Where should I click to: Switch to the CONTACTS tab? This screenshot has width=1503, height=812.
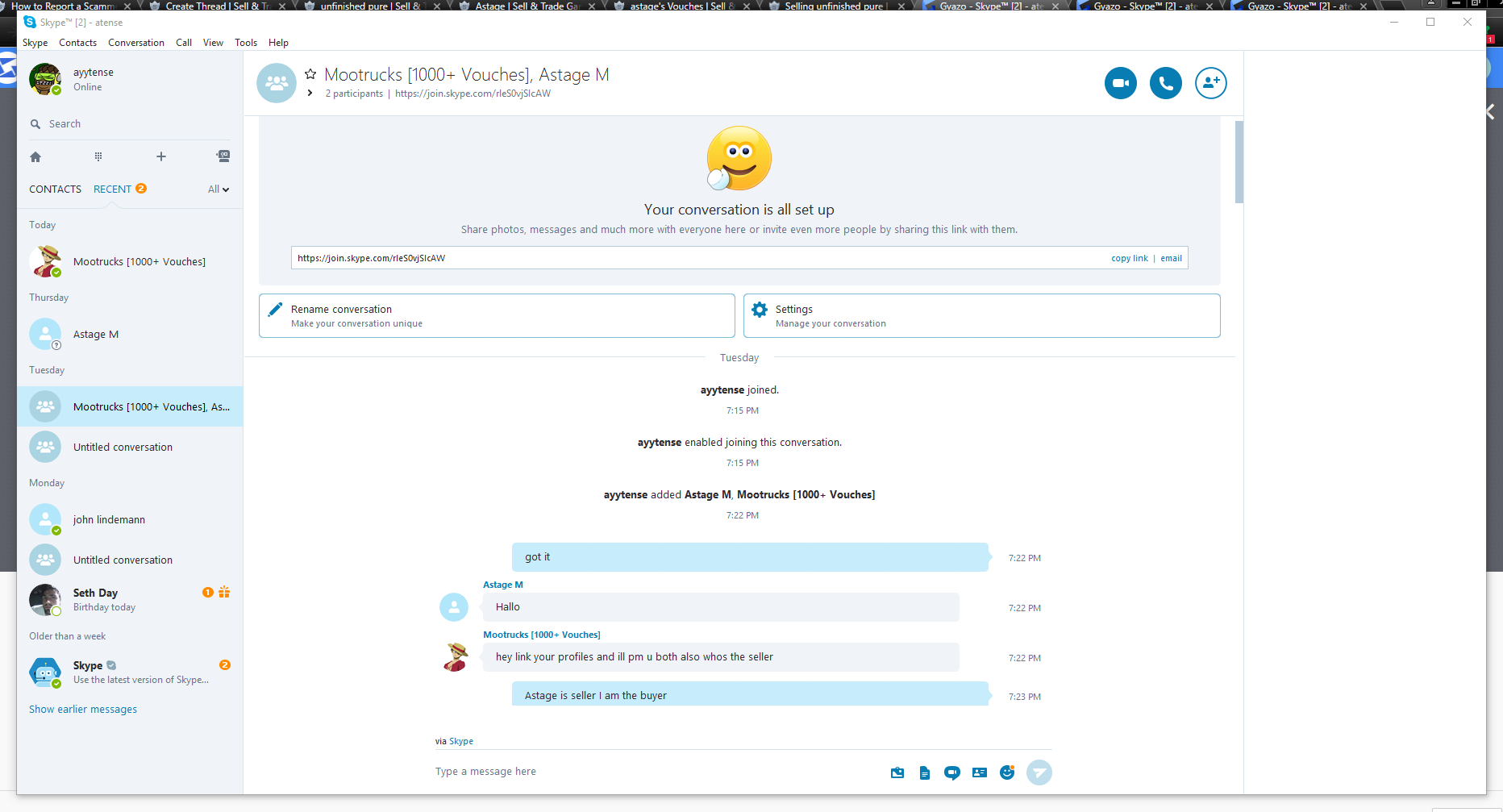point(55,189)
